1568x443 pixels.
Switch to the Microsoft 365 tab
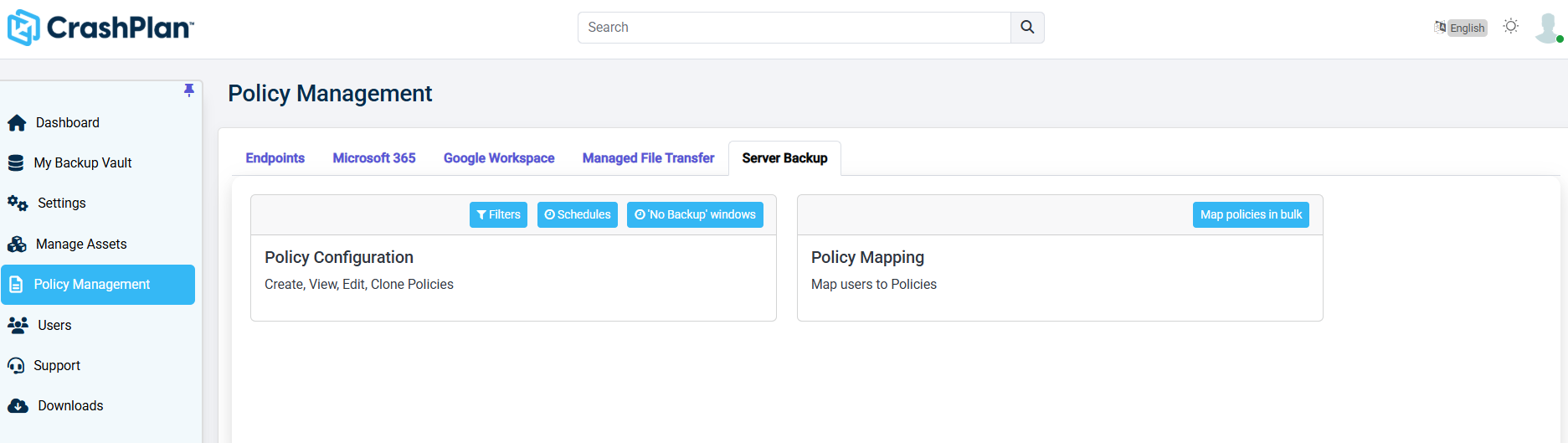(374, 158)
